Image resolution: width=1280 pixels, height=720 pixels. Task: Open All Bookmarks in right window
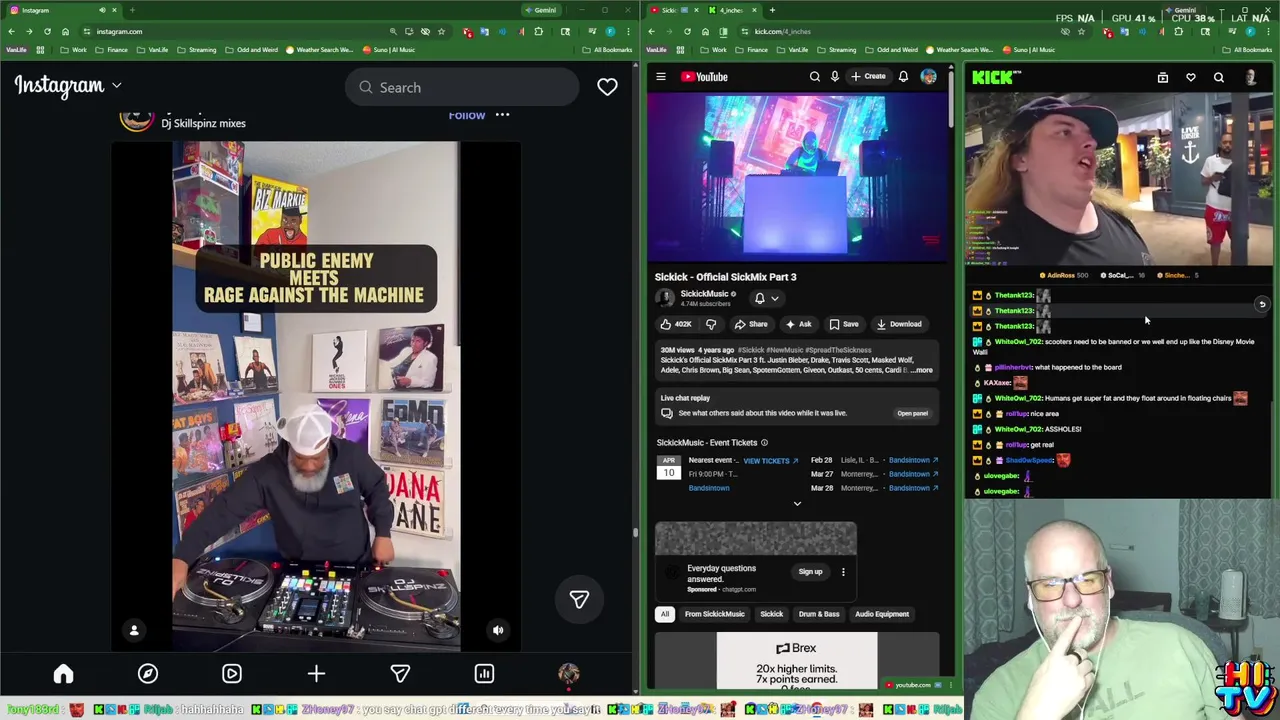pyautogui.click(x=1248, y=50)
